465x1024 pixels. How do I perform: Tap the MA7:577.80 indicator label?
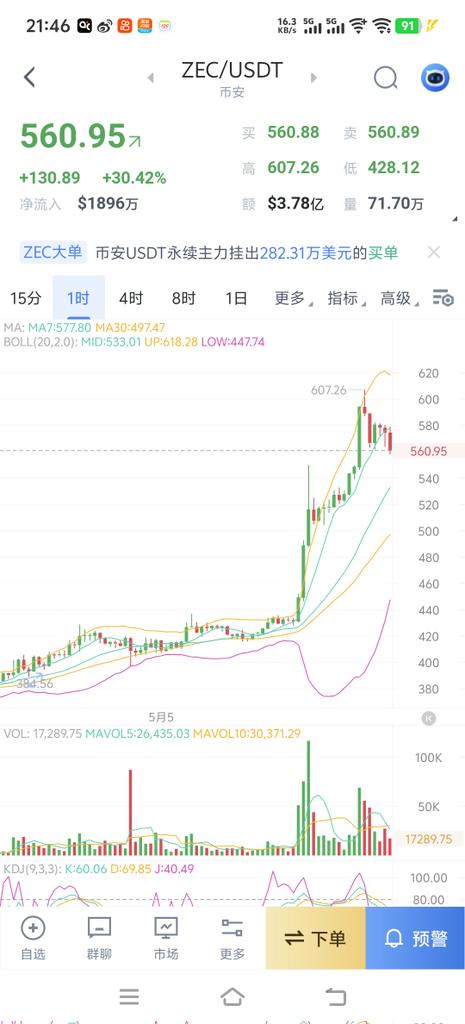(x=57, y=327)
